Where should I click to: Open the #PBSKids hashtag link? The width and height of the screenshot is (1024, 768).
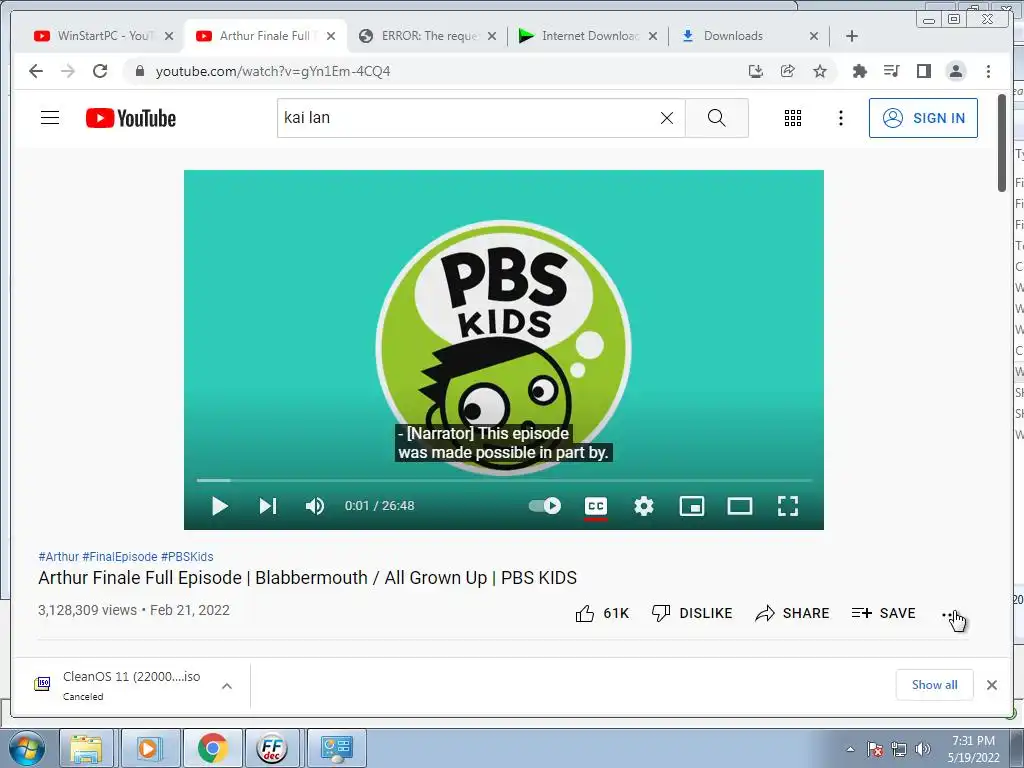(x=187, y=556)
